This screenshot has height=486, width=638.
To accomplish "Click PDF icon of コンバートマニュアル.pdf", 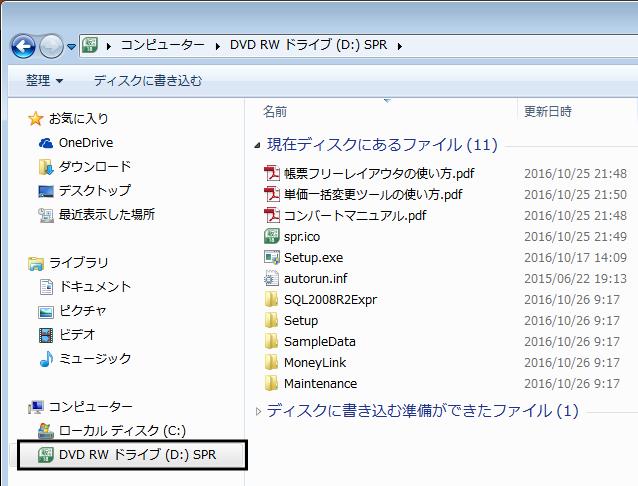I will (x=271, y=215).
